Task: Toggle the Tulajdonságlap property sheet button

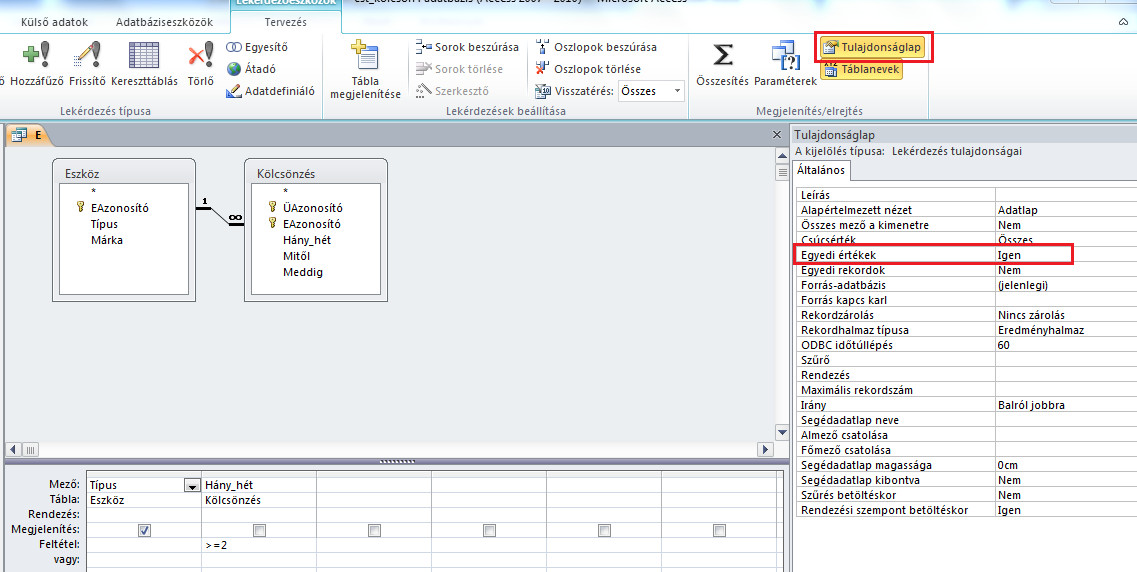Action: pos(873,47)
